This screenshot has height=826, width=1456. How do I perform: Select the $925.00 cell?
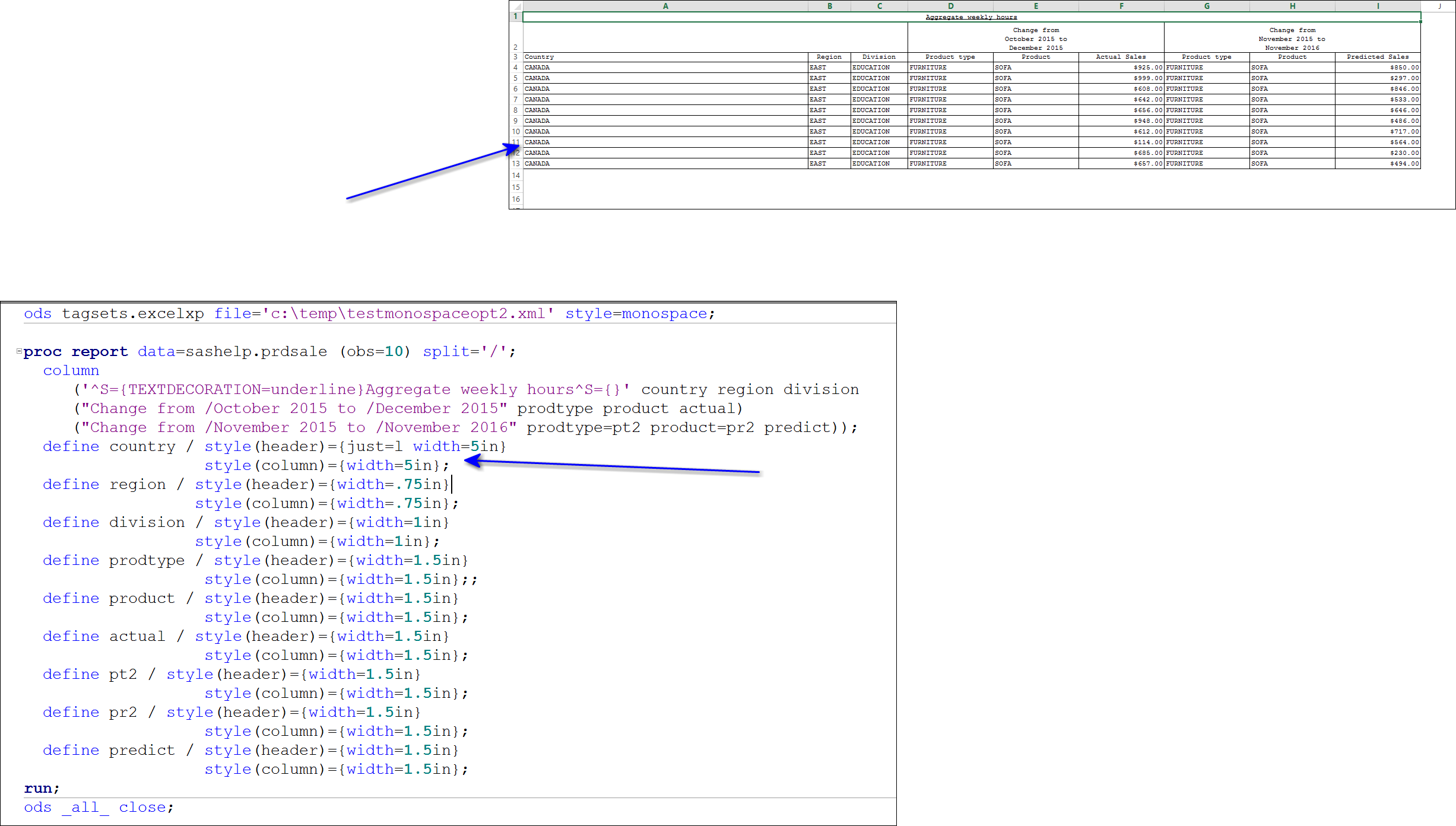[x=1121, y=67]
